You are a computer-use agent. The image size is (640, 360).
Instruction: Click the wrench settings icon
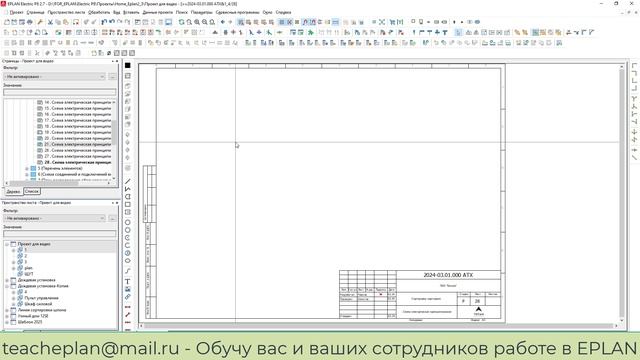coord(40,22)
